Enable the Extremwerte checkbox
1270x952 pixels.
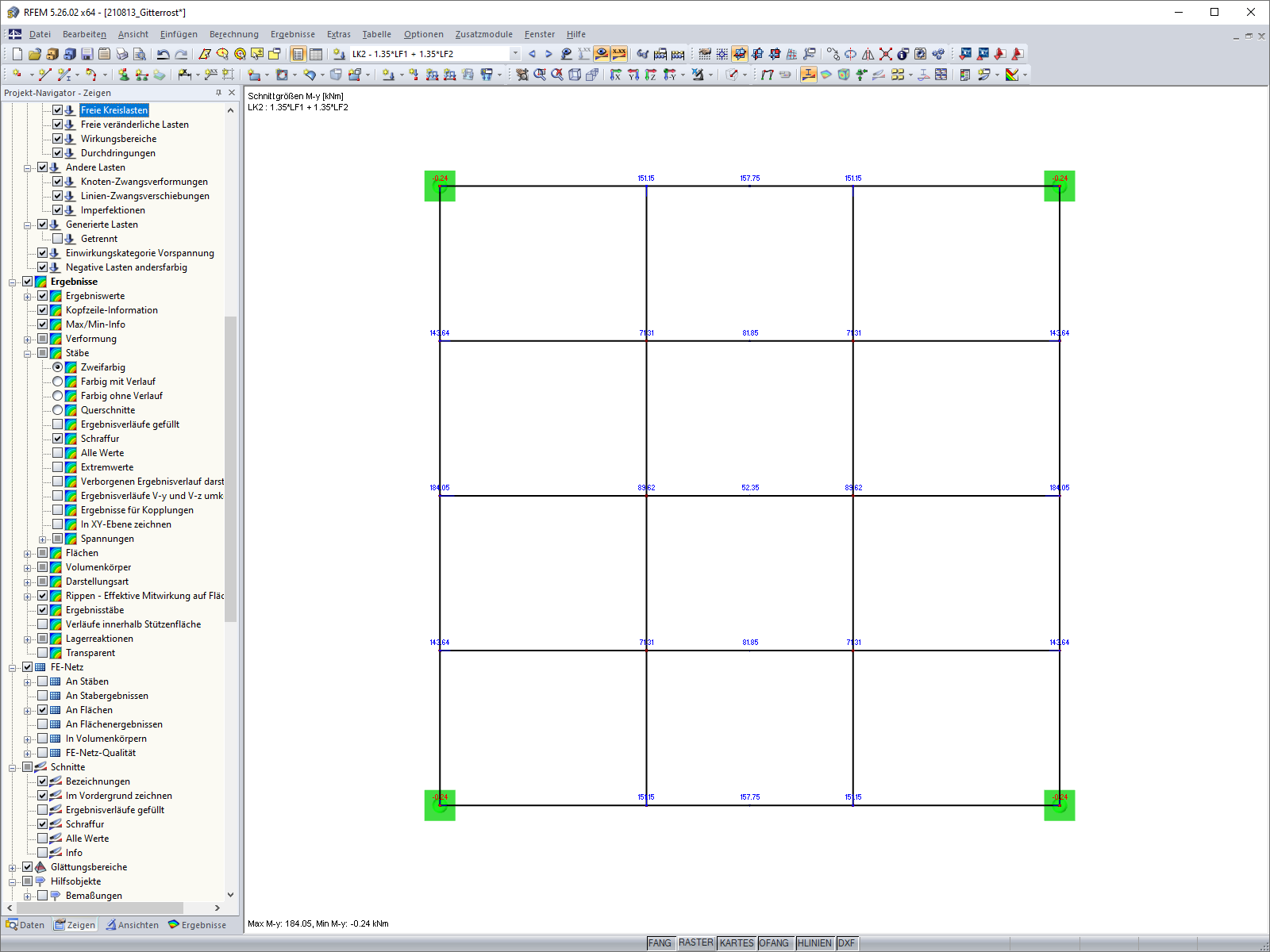click(x=58, y=467)
